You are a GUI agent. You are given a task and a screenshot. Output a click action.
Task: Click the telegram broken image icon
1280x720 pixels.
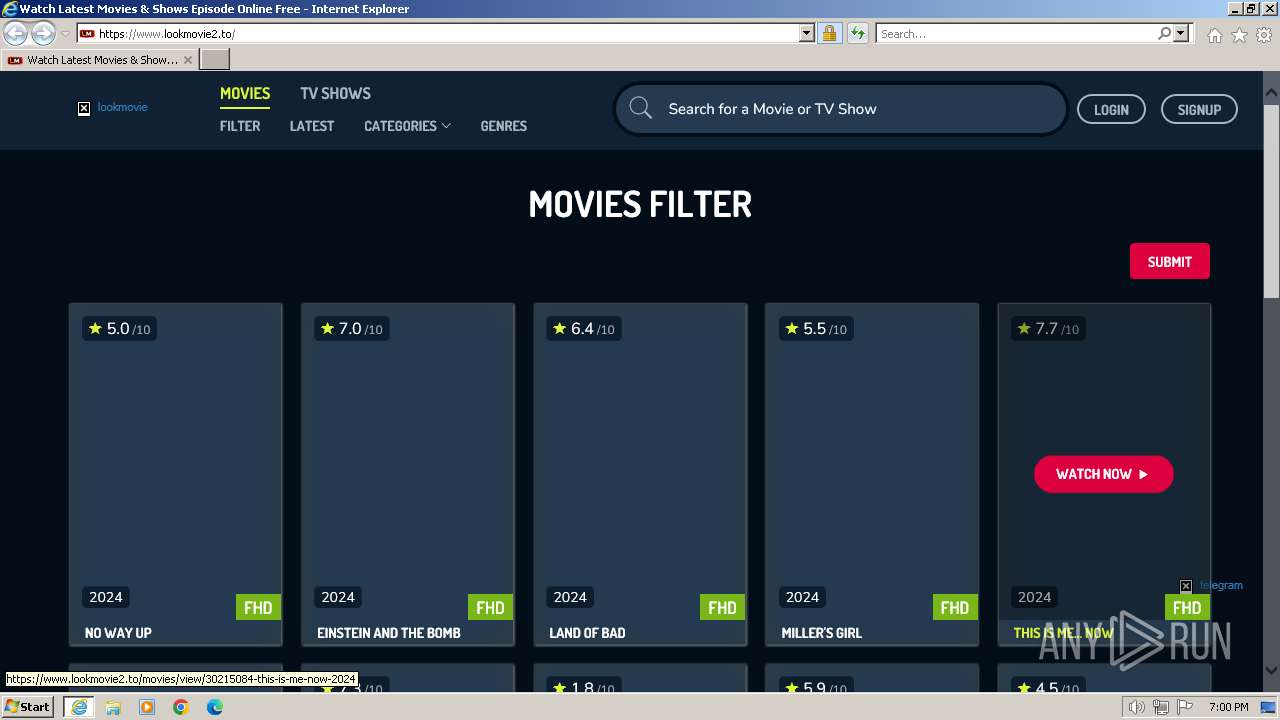(1186, 586)
